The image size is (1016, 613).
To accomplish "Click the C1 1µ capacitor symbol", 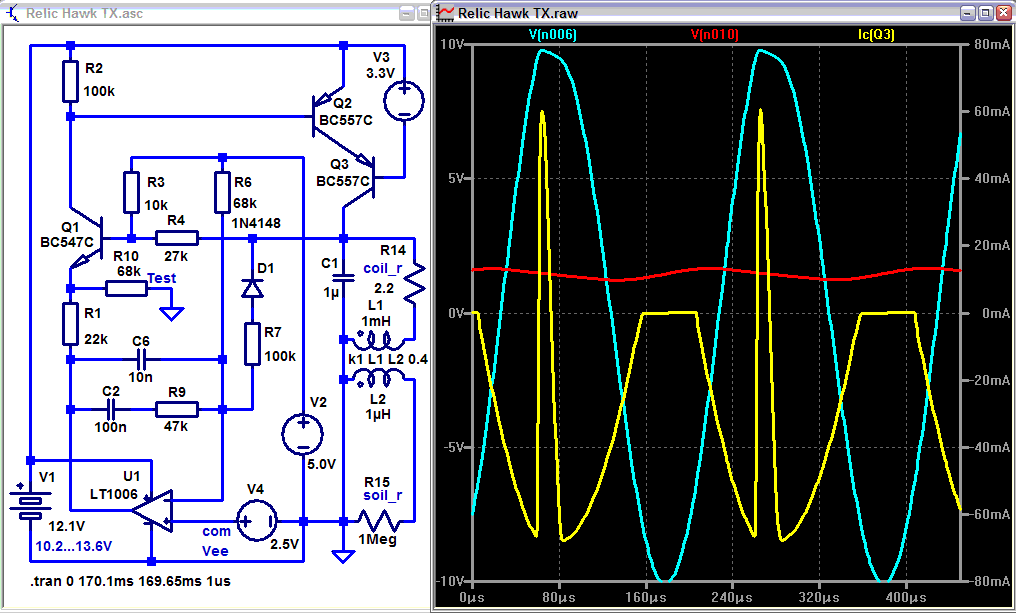I will pos(343,277).
